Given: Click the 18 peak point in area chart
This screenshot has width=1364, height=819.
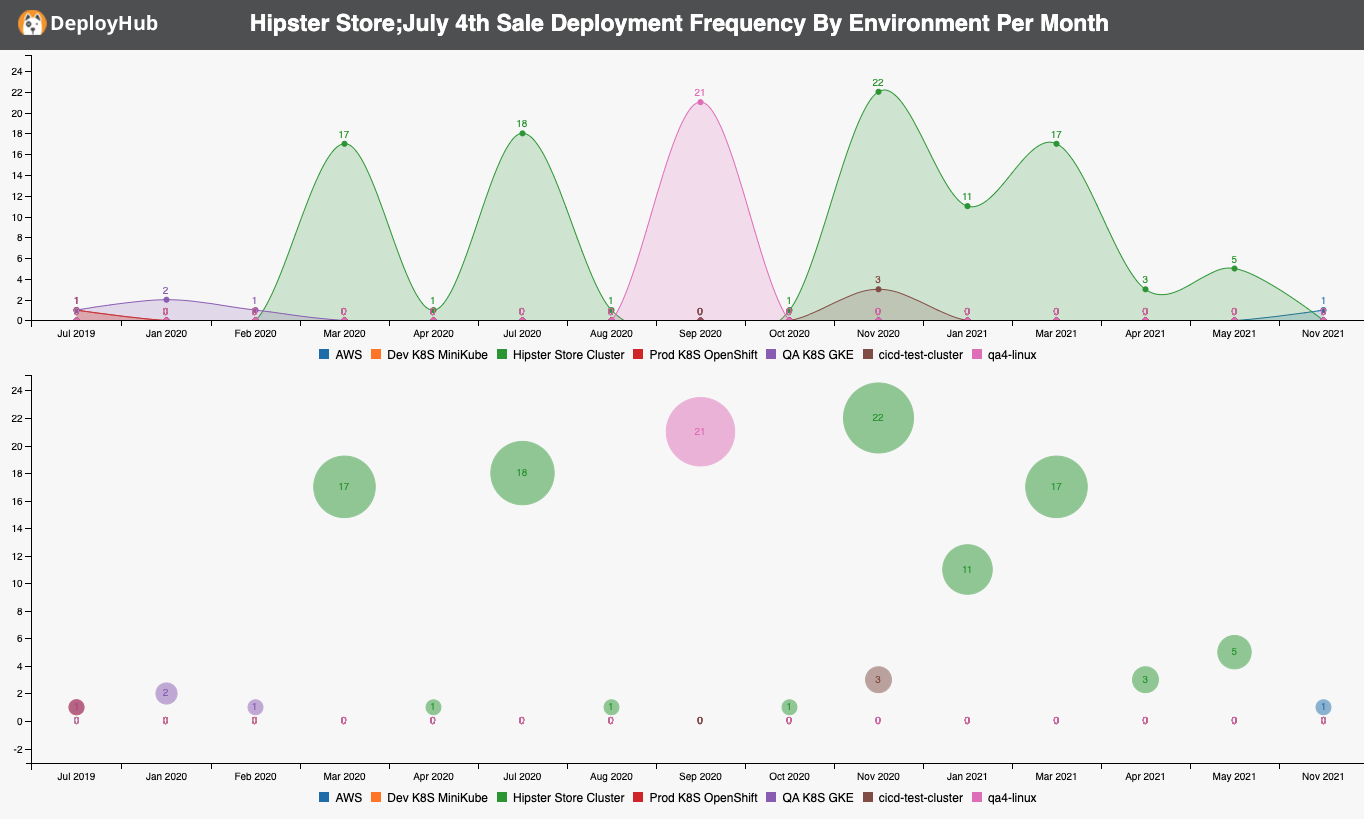Looking at the screenshot, I should pyautogui.click(x=522, y=133).
